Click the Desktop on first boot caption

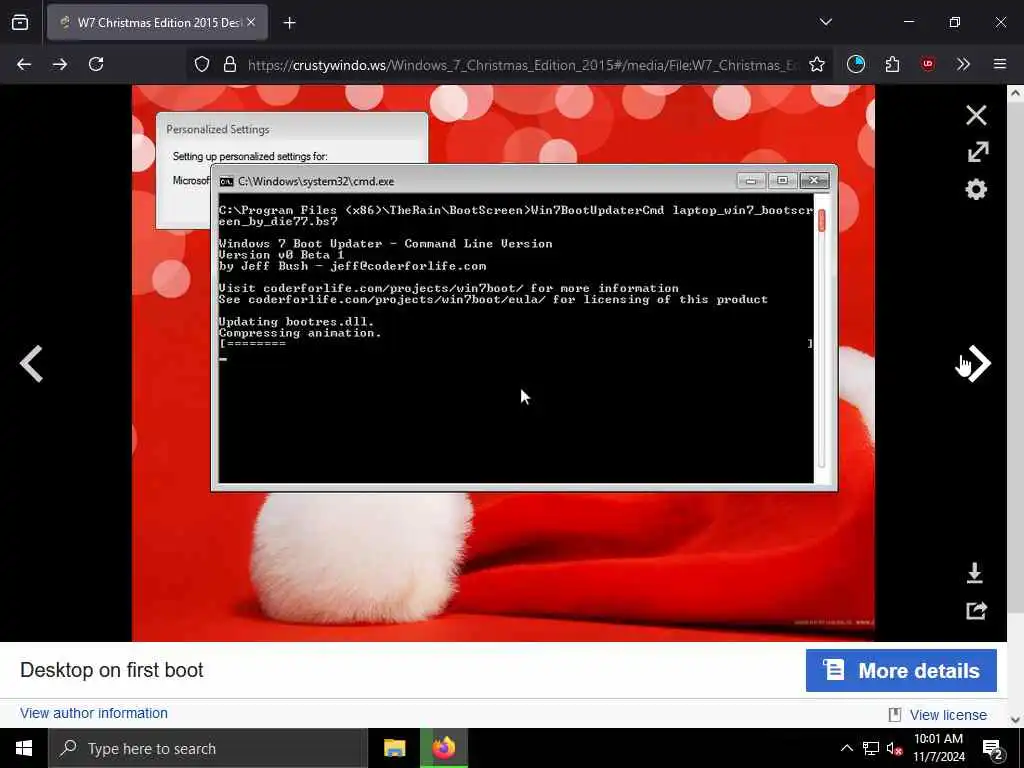coord(112,670)
